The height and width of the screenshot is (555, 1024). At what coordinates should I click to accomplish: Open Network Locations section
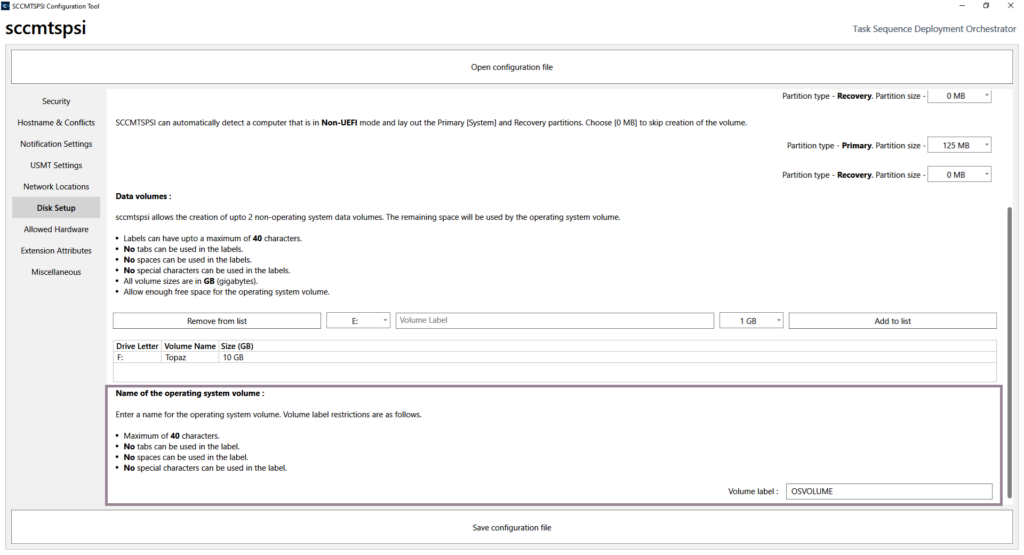(x=56, y=187)
